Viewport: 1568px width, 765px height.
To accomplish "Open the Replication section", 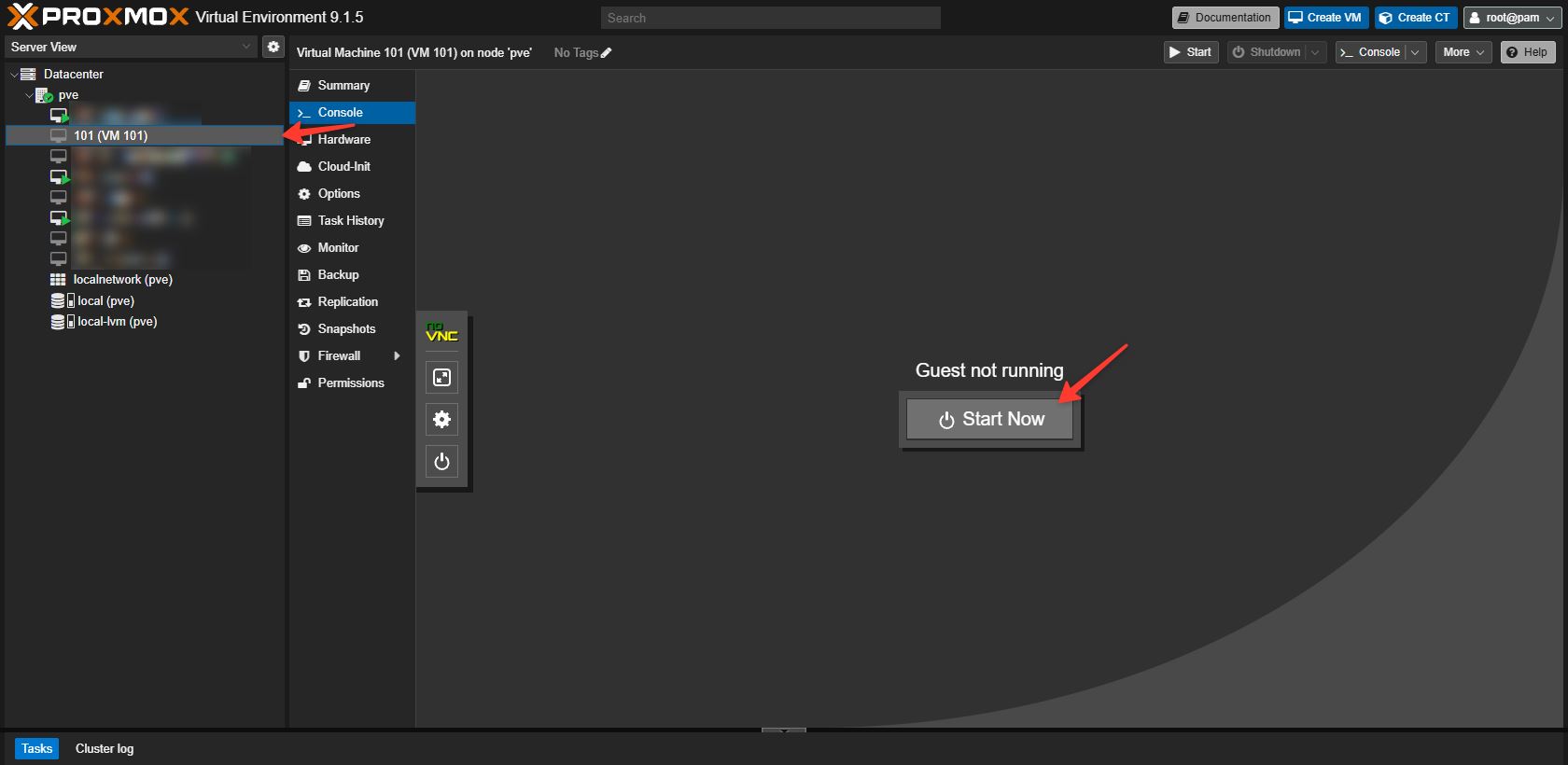I will click(x=353, y=302).
